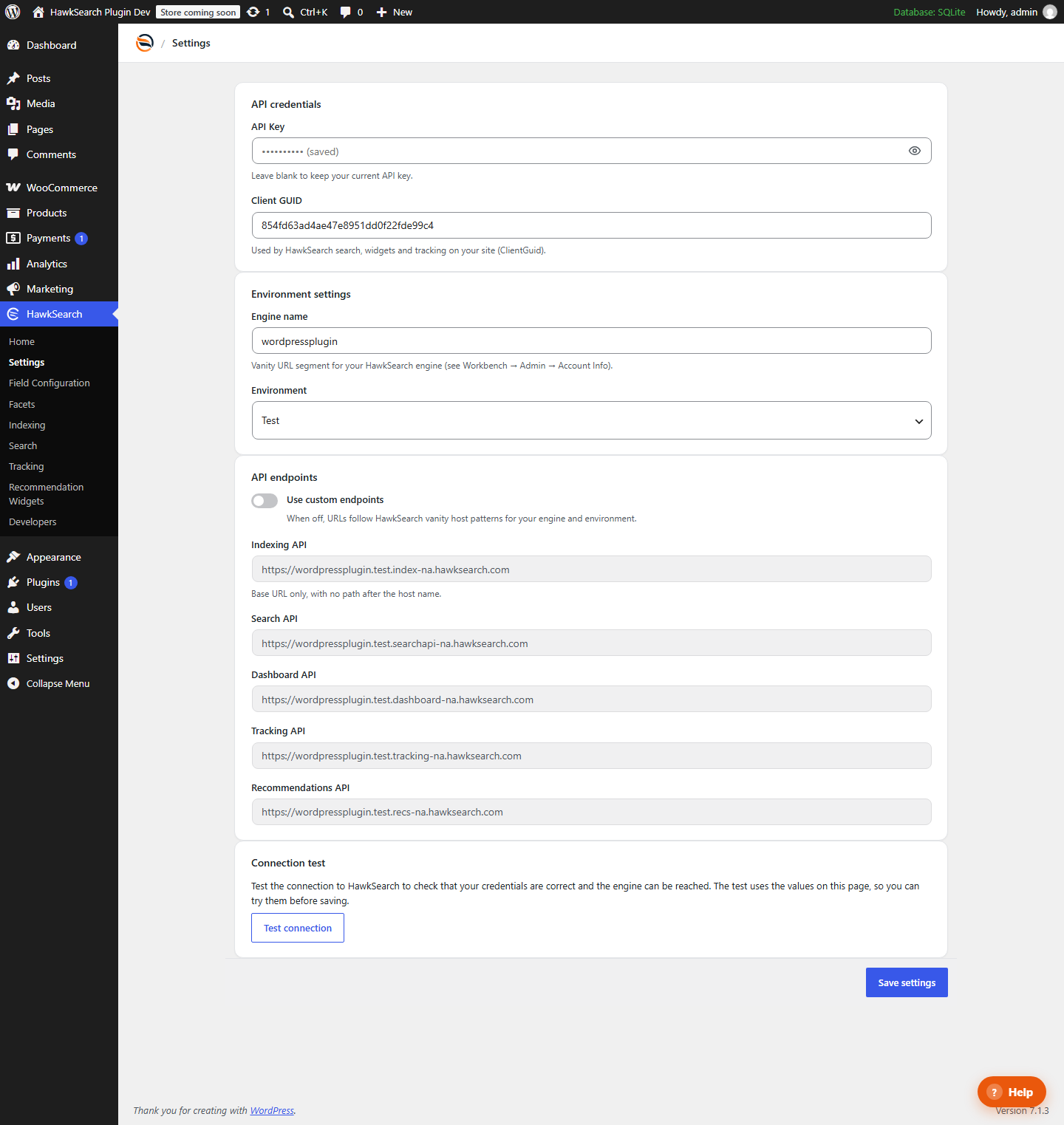This screenshot has height=1125, width=1064.
Task: Show the API Key with eye icon
Action: click(915, 151)
